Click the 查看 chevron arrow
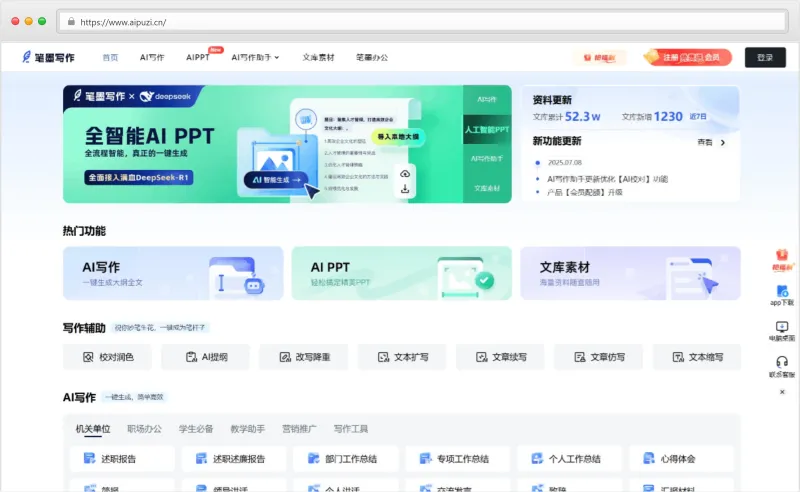The image size is (800, 492). click(723, 142)
